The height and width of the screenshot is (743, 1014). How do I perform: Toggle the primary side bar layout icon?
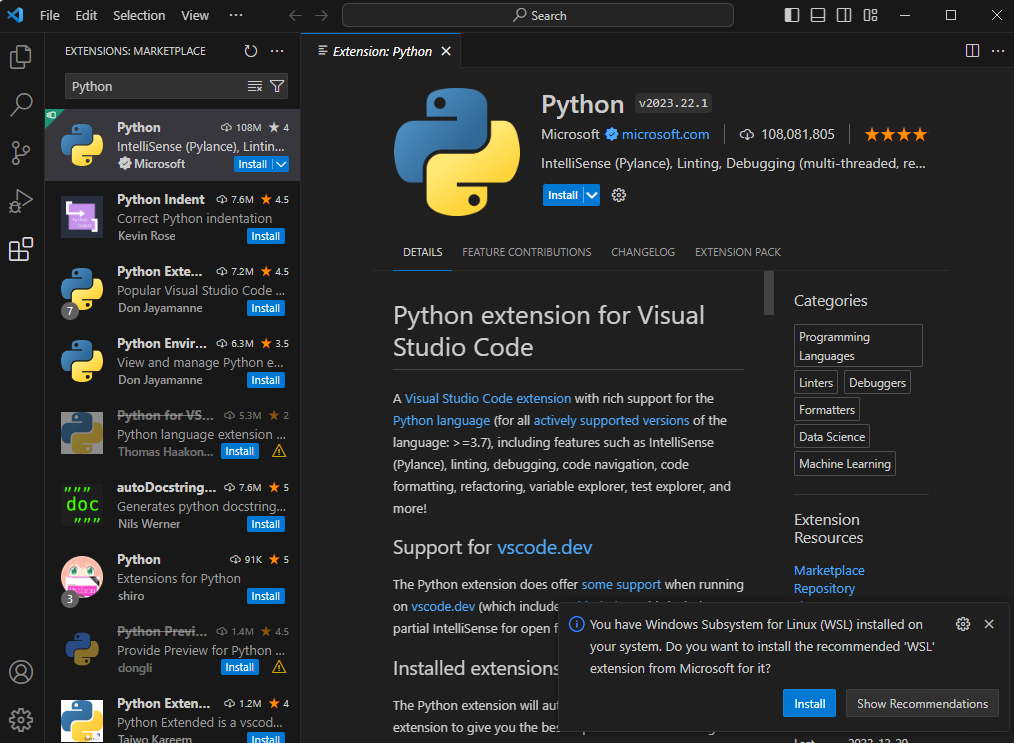pyautogui.click(x=792, y=16)
